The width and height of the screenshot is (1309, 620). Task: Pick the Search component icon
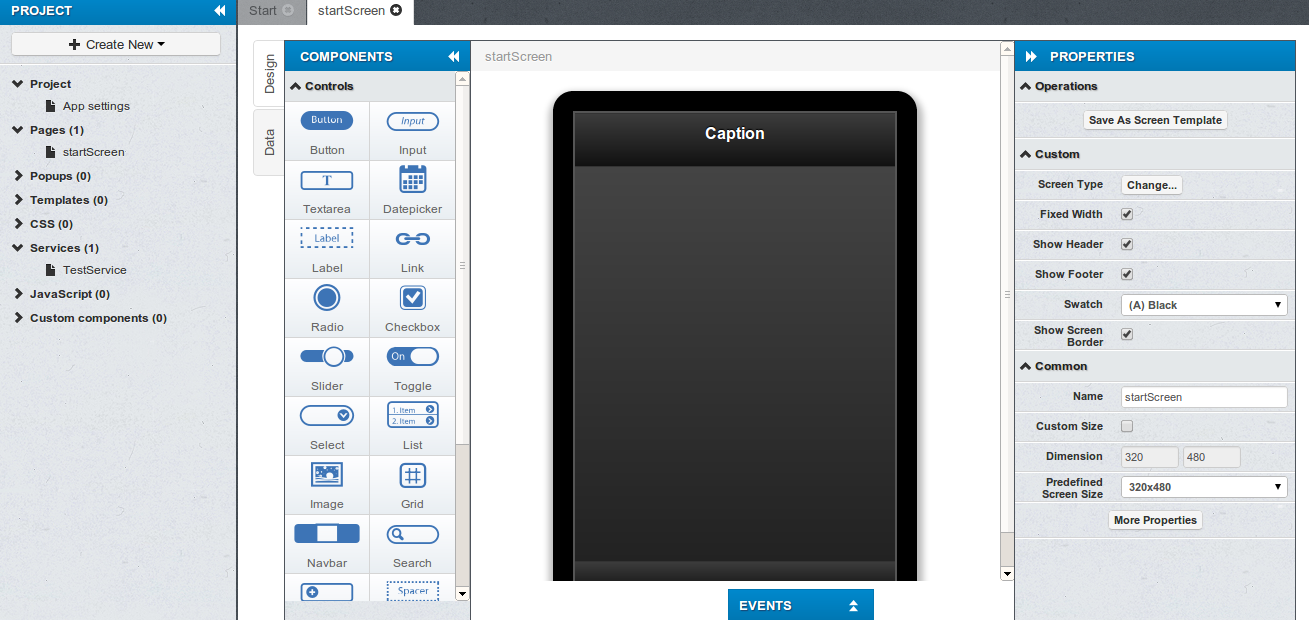point(412,534)
